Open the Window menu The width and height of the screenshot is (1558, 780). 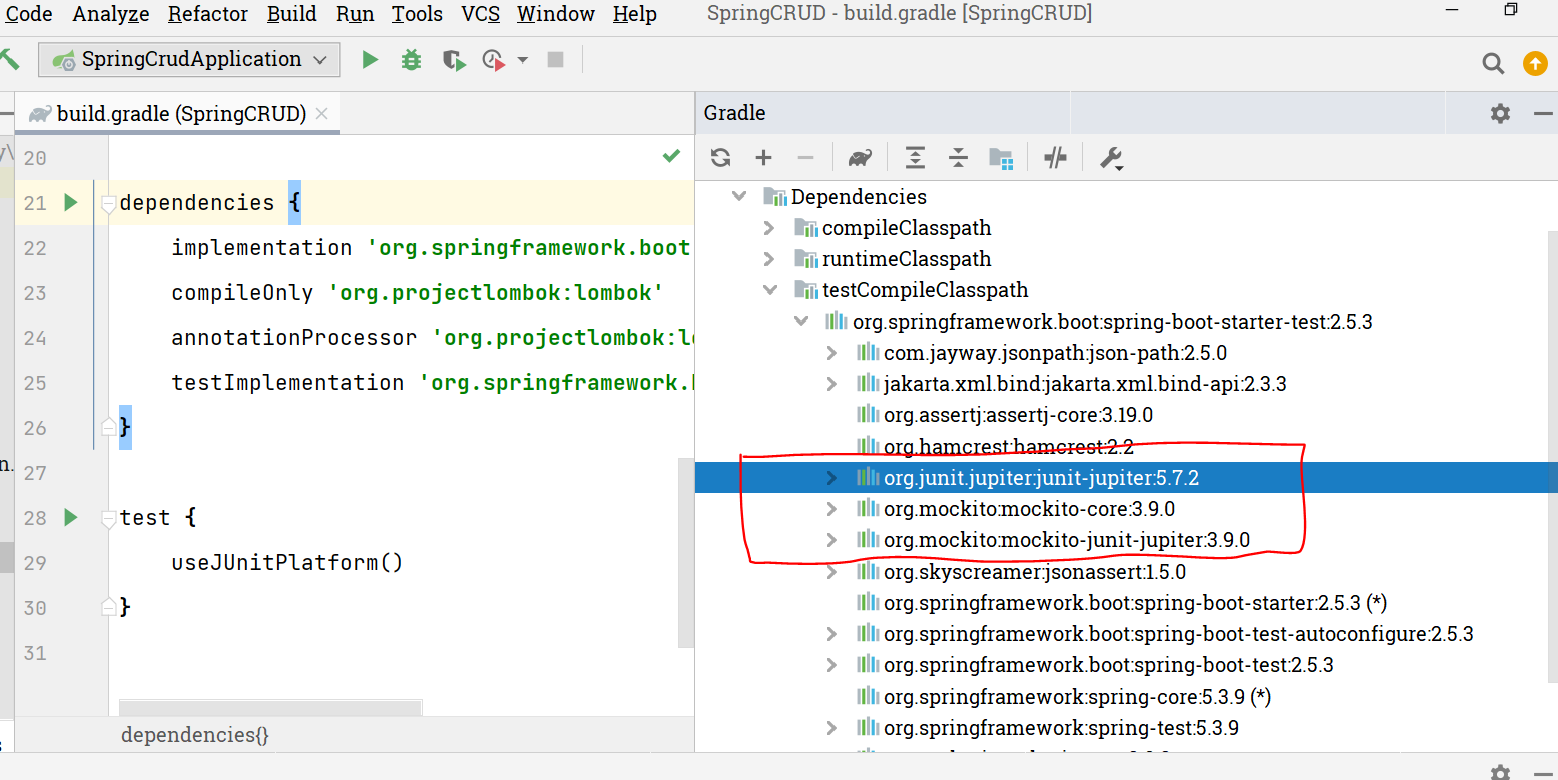coord(555,14)
